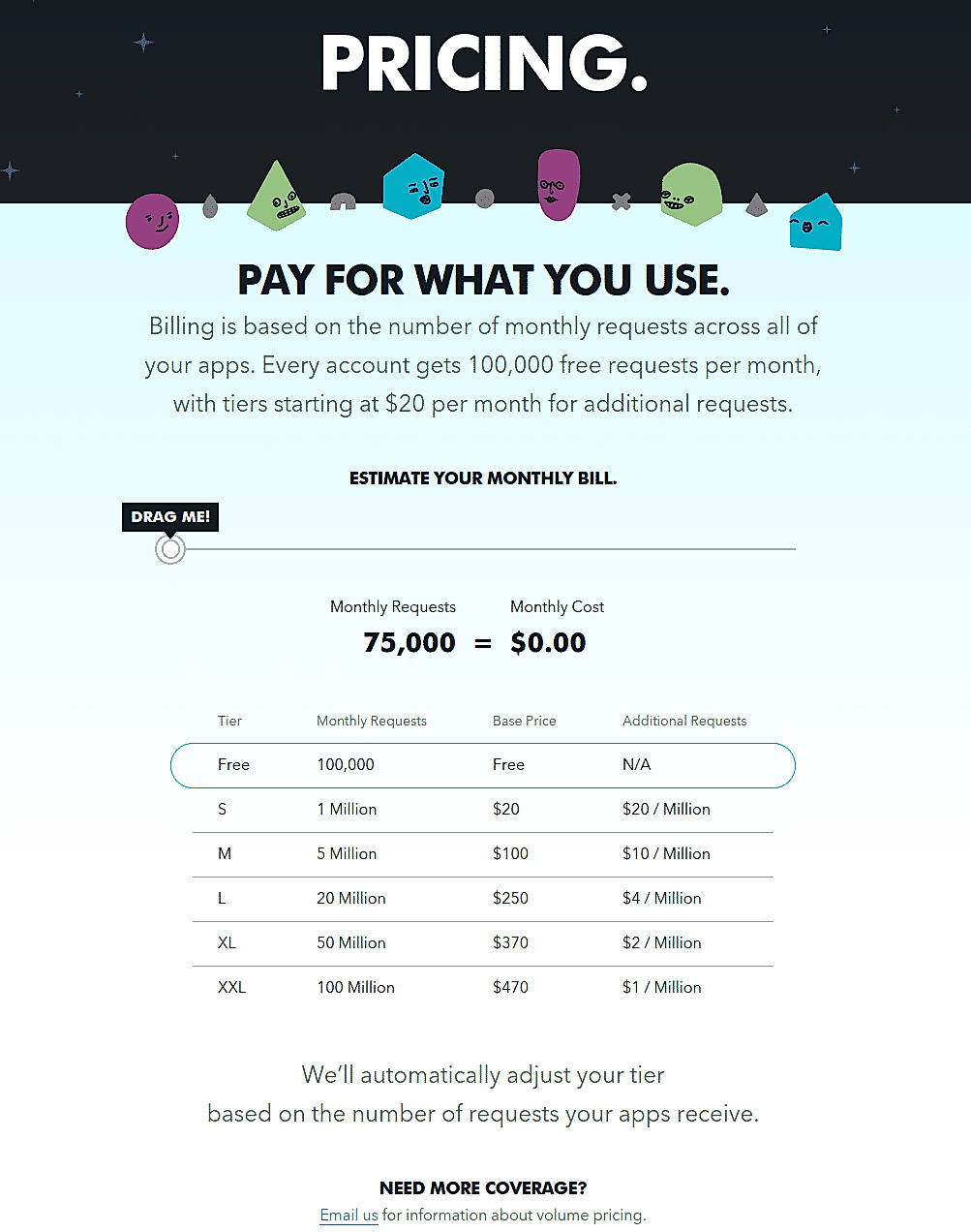Click the request estimator slider handle
Screen dimensions: 971x1232
click(x=170, y=549)
